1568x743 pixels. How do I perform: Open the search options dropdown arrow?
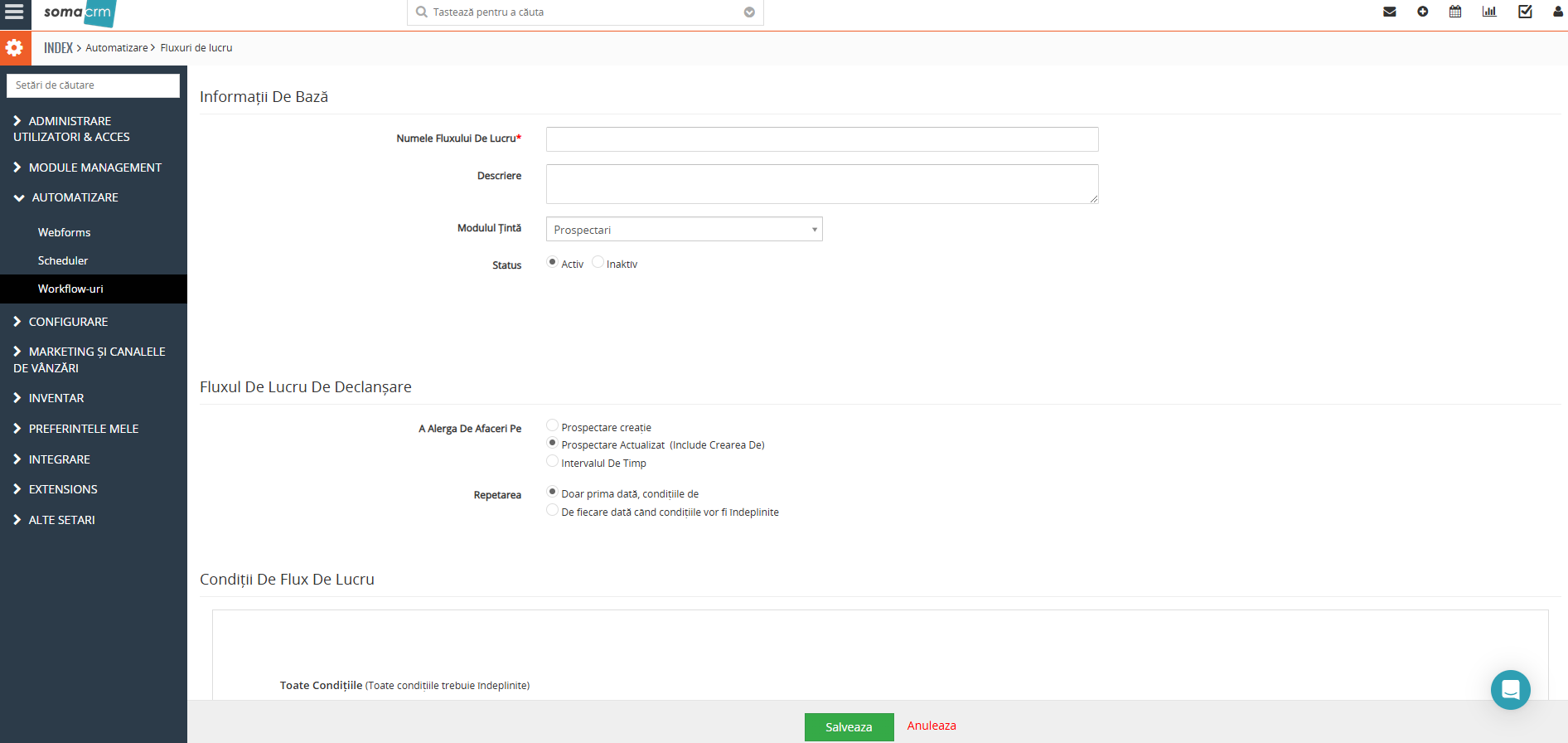[749, 12]
